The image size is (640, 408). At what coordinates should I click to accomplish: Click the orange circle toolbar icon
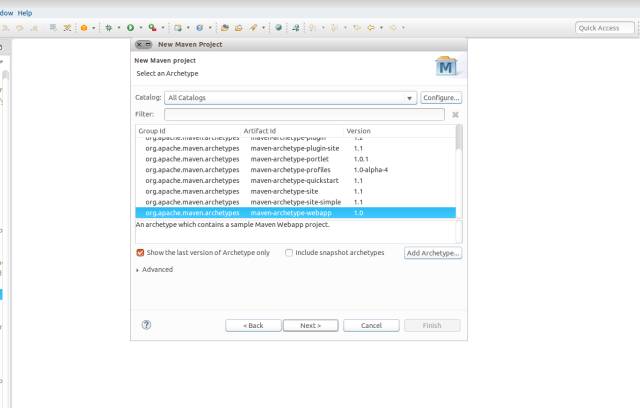(84, 28)
